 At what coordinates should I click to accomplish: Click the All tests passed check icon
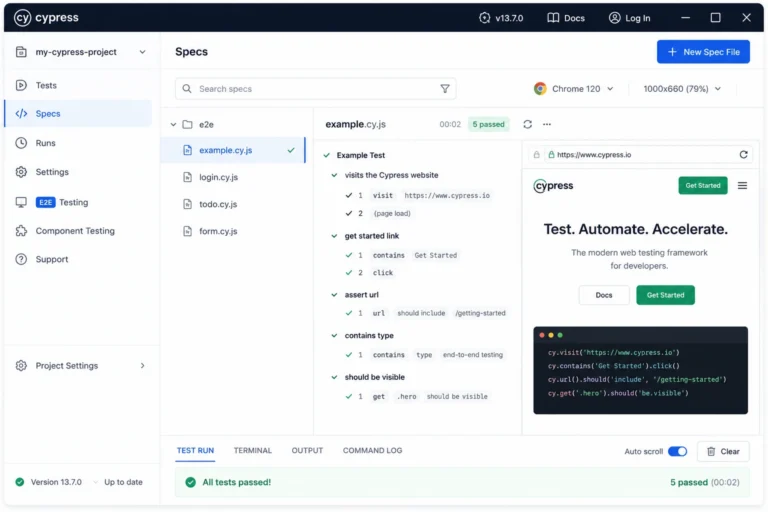tap(191, 483)
